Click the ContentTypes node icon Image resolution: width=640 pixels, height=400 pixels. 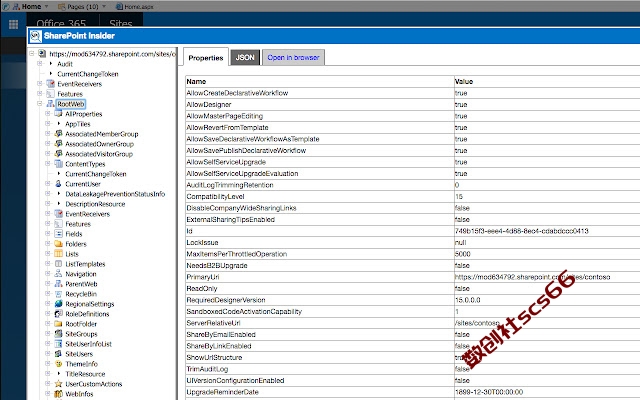(58, 164)
